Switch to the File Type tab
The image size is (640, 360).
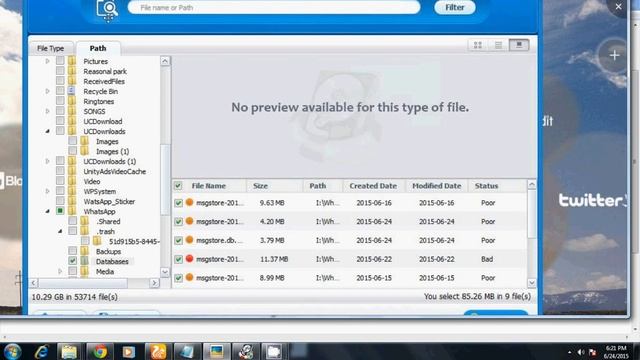pos(51,48)
